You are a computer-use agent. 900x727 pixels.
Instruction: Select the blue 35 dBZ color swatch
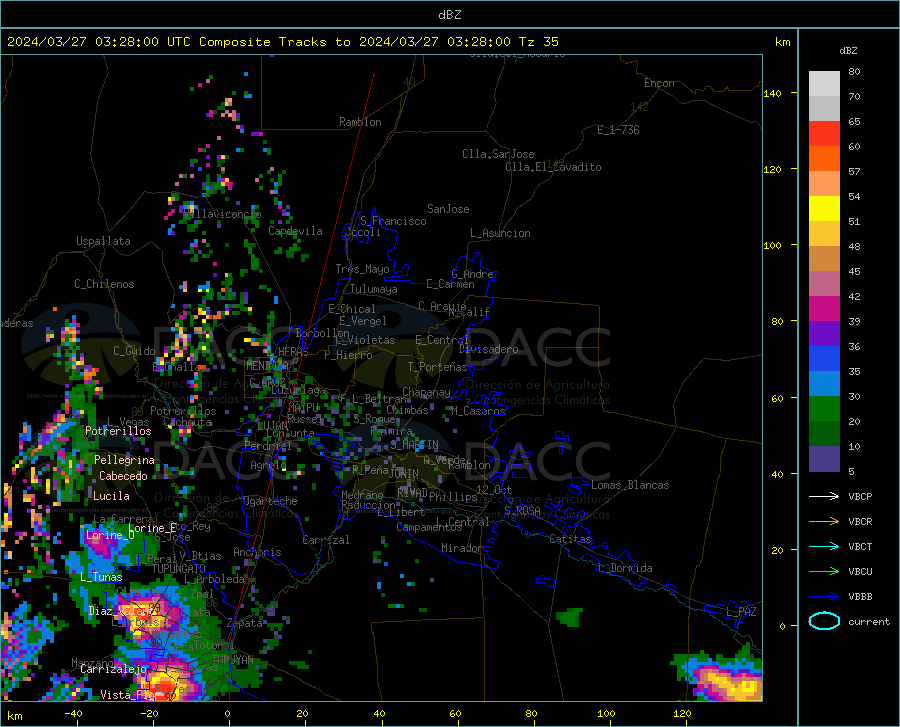[824, 359]
